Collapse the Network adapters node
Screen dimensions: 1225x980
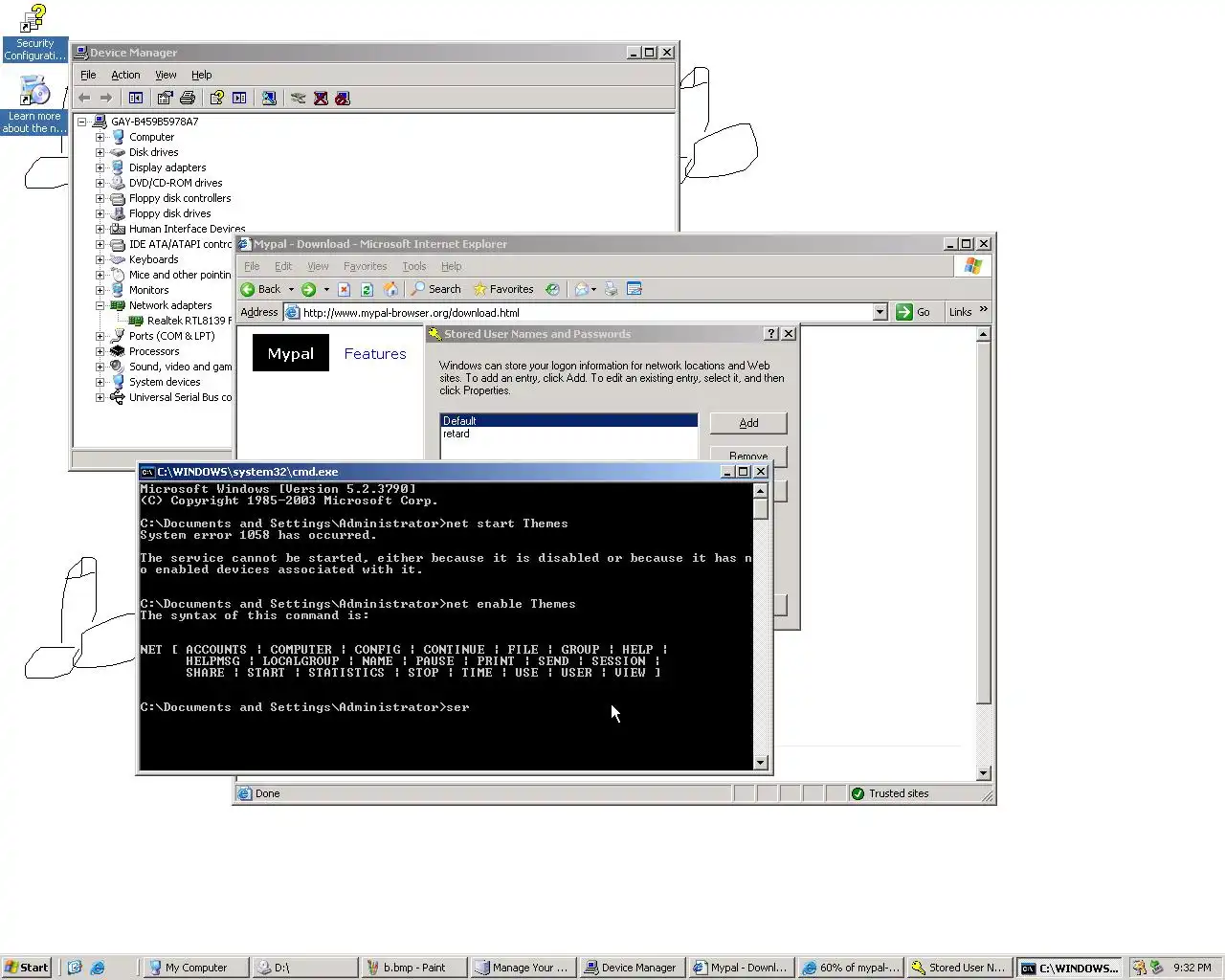100,305
